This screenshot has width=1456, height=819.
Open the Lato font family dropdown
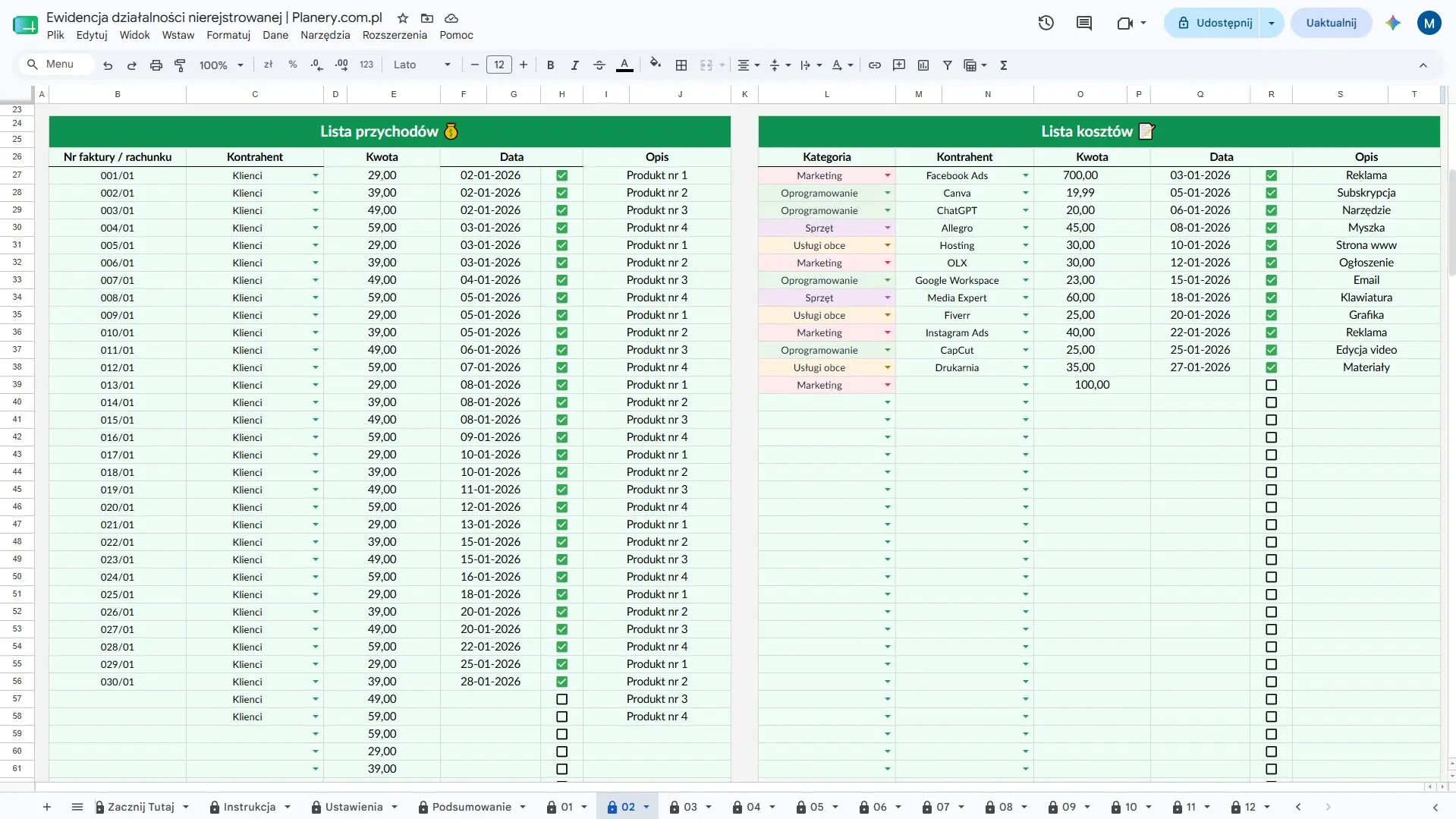coord(422,65)
